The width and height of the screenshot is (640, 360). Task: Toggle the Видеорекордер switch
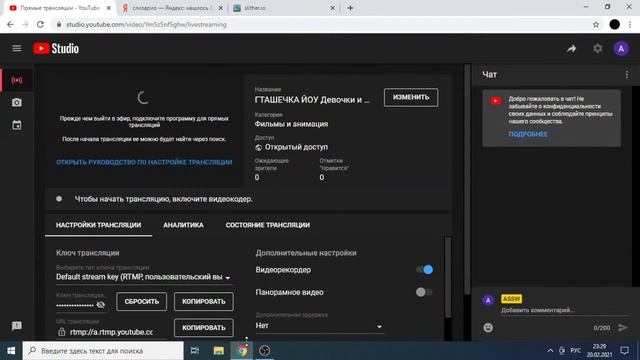point(424,269)
